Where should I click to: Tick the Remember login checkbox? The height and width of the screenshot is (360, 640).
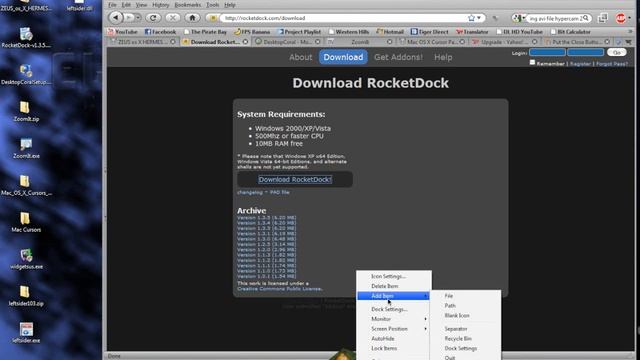point(532,62)
